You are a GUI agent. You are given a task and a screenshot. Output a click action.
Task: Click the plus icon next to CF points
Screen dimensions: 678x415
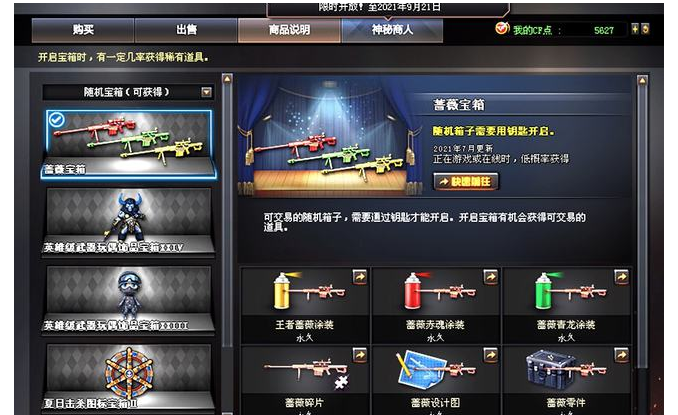[x=635, y=29]
